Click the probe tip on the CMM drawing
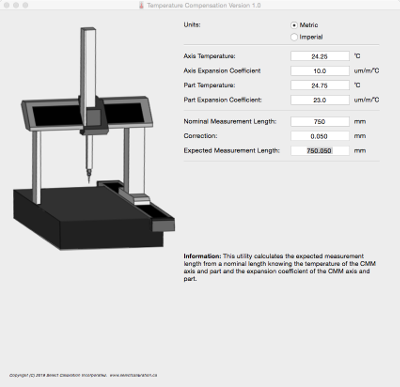 (89, 177)
